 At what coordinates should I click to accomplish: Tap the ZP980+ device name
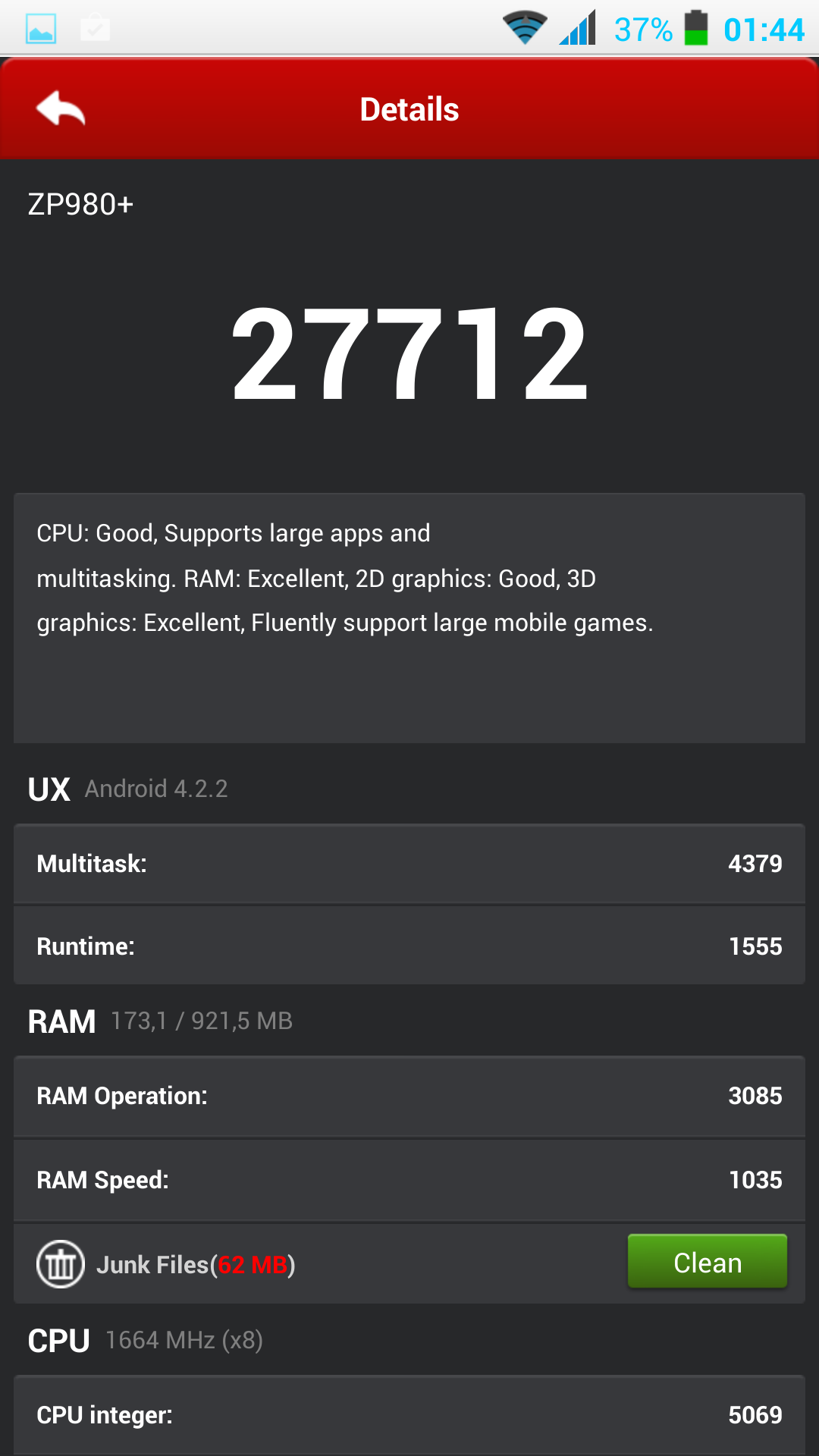coord(80,205)
